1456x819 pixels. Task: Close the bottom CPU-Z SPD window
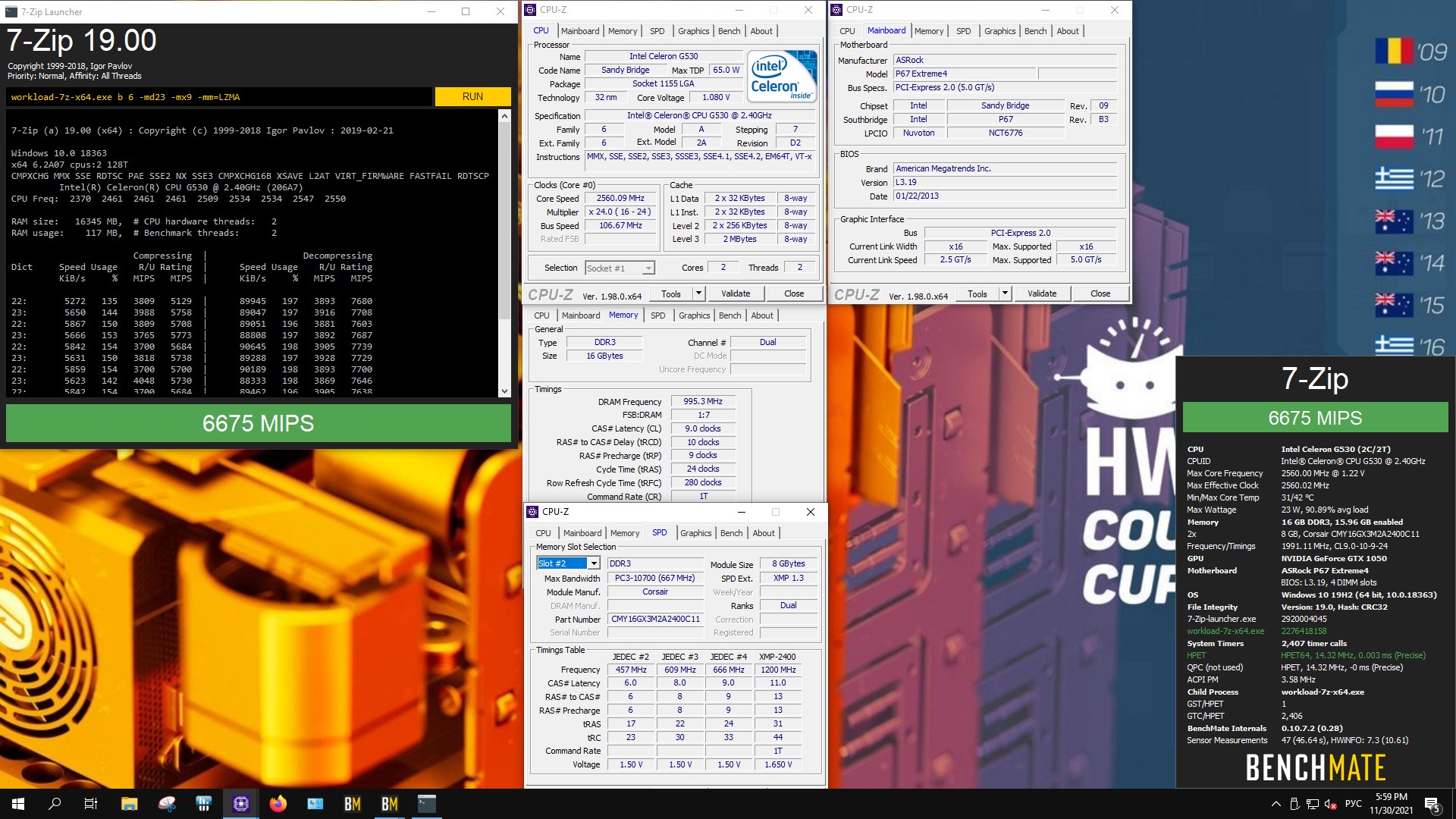click(810, 512)
